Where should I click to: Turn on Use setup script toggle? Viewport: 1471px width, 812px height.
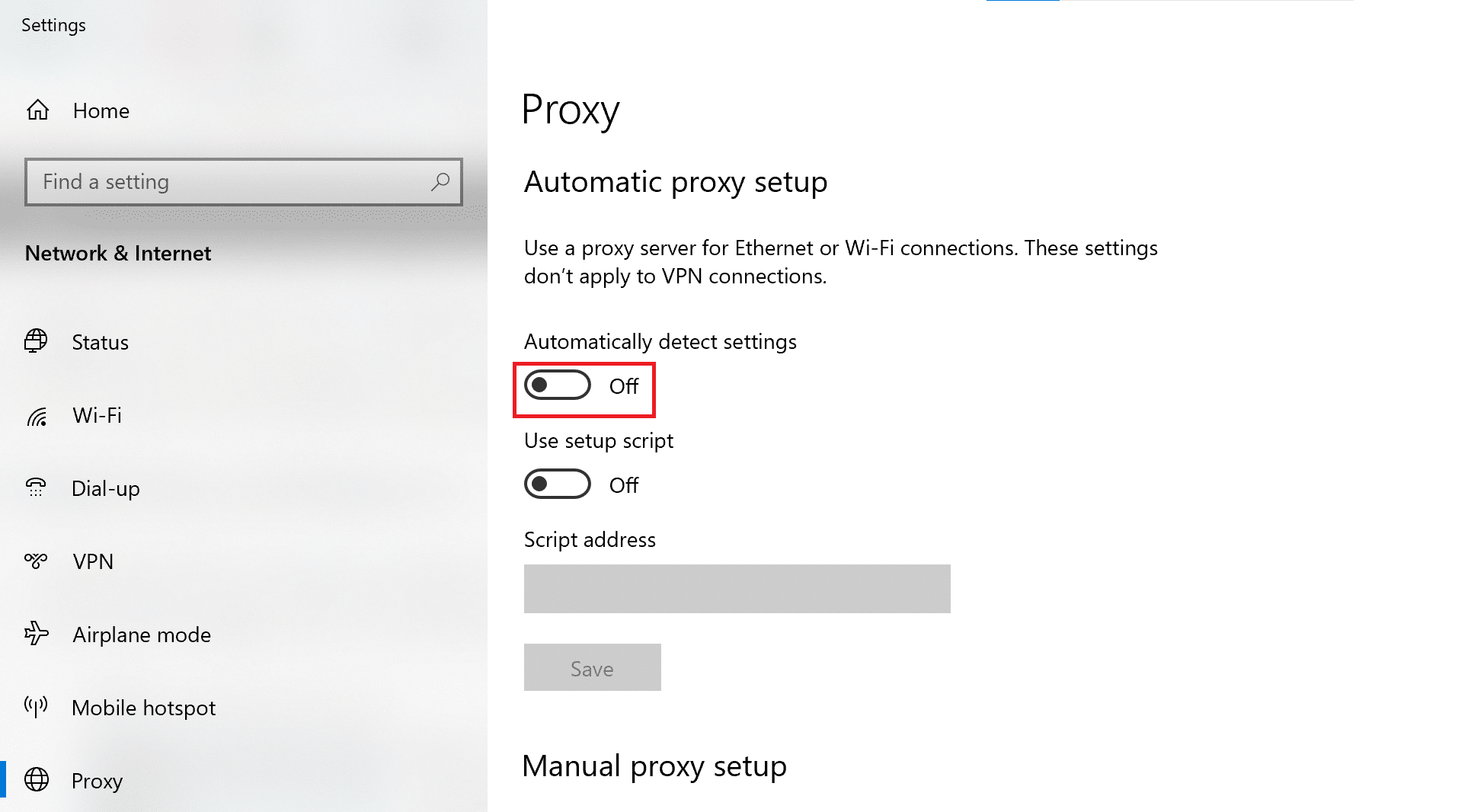(x=558, y=484)
